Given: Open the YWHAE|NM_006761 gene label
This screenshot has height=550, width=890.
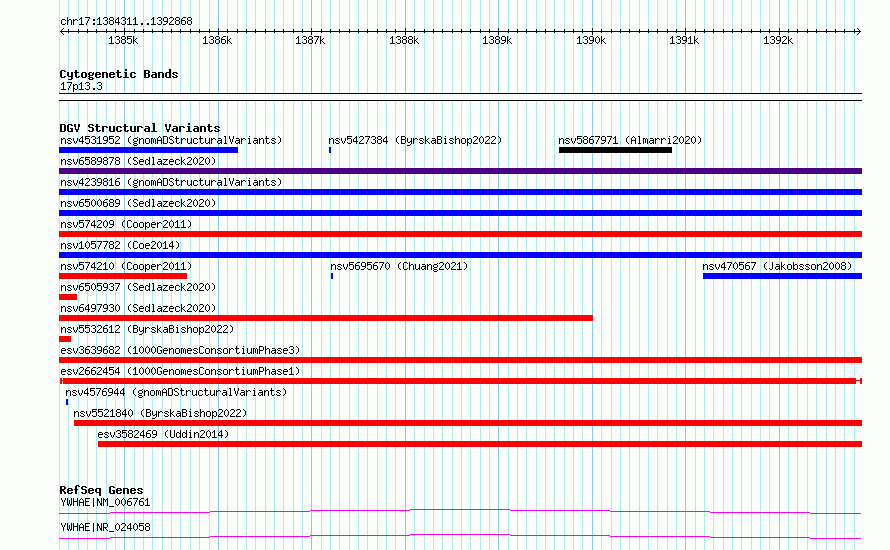Looking at the screenshot, I should [105, 502].
